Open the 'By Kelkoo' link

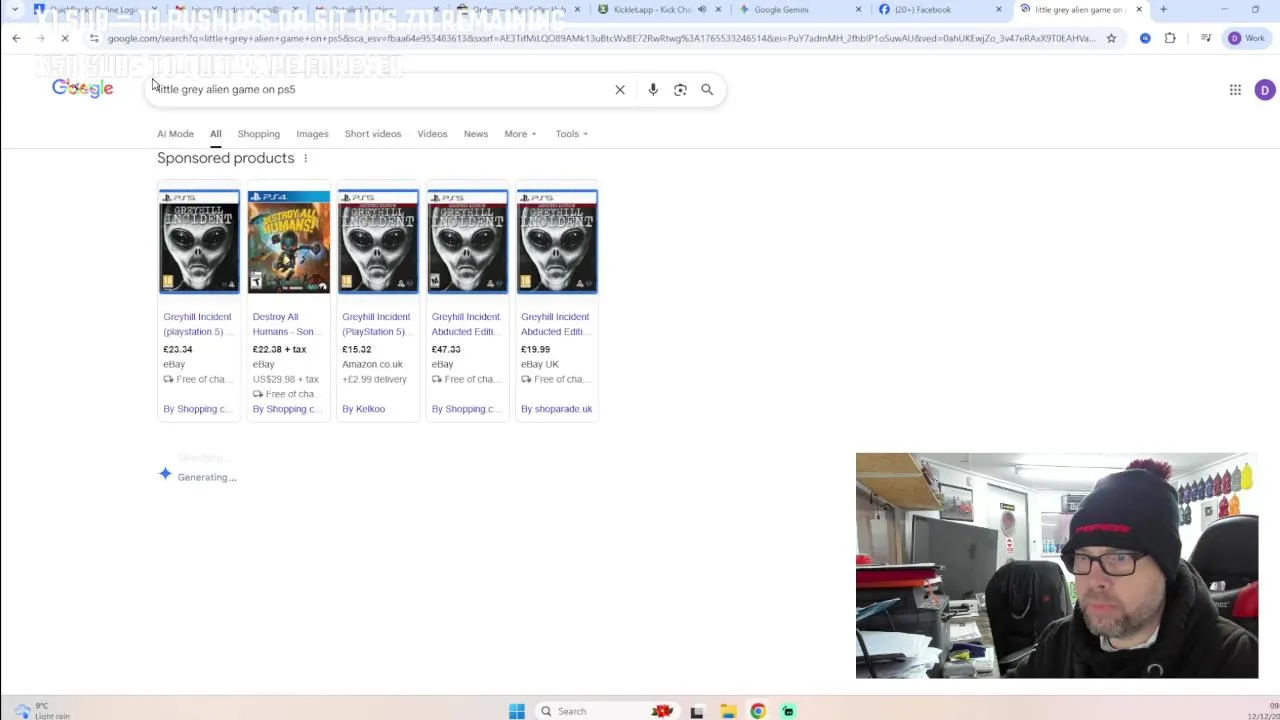pyautogui.click(x=363, y=409)
